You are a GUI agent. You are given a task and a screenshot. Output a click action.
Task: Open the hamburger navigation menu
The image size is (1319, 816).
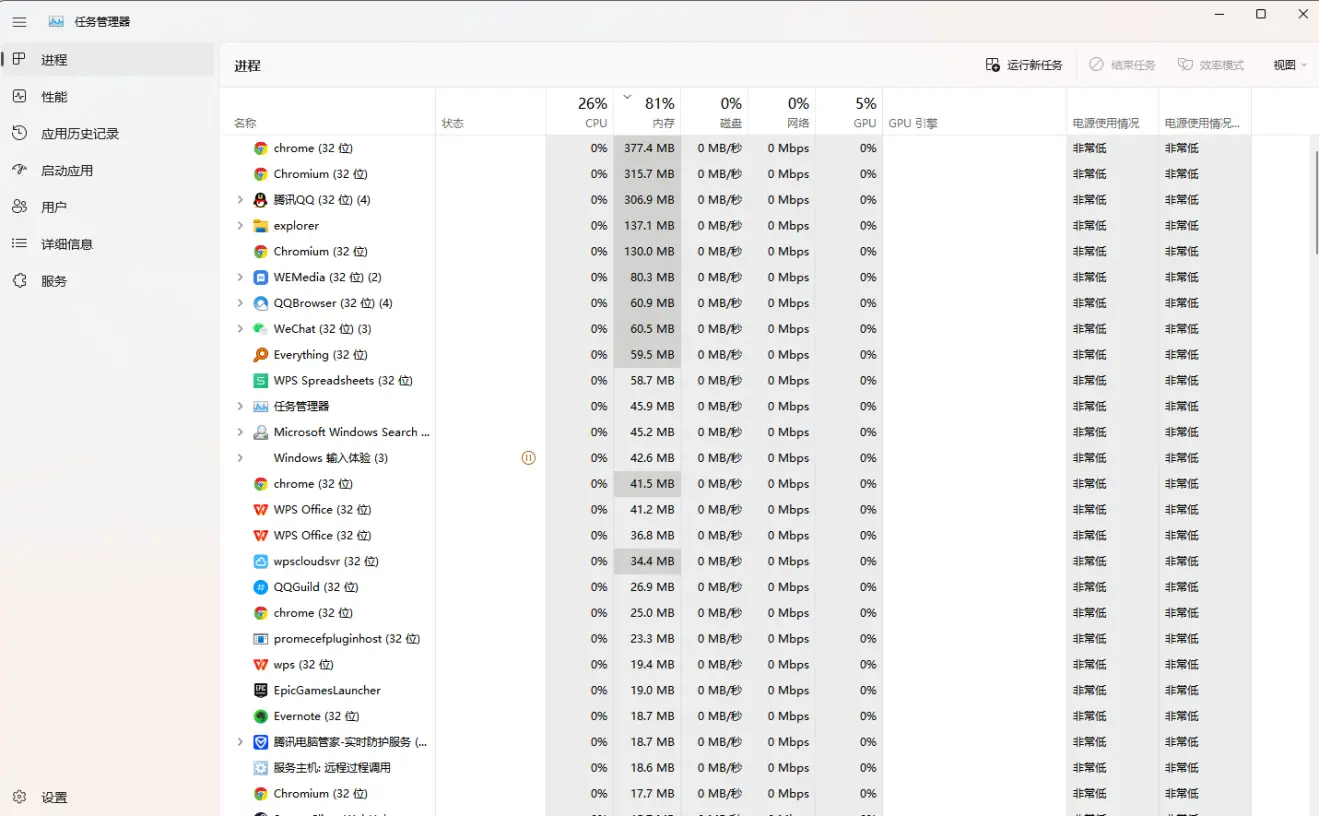coord(19,22)
